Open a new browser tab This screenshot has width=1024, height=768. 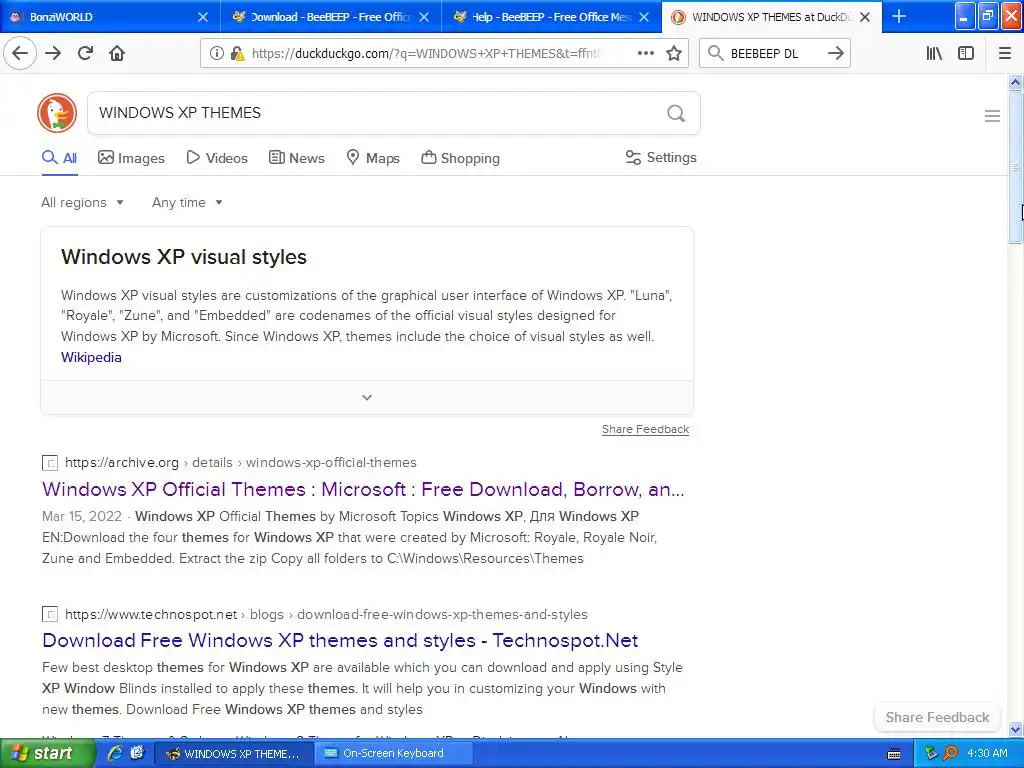point(899,16)
